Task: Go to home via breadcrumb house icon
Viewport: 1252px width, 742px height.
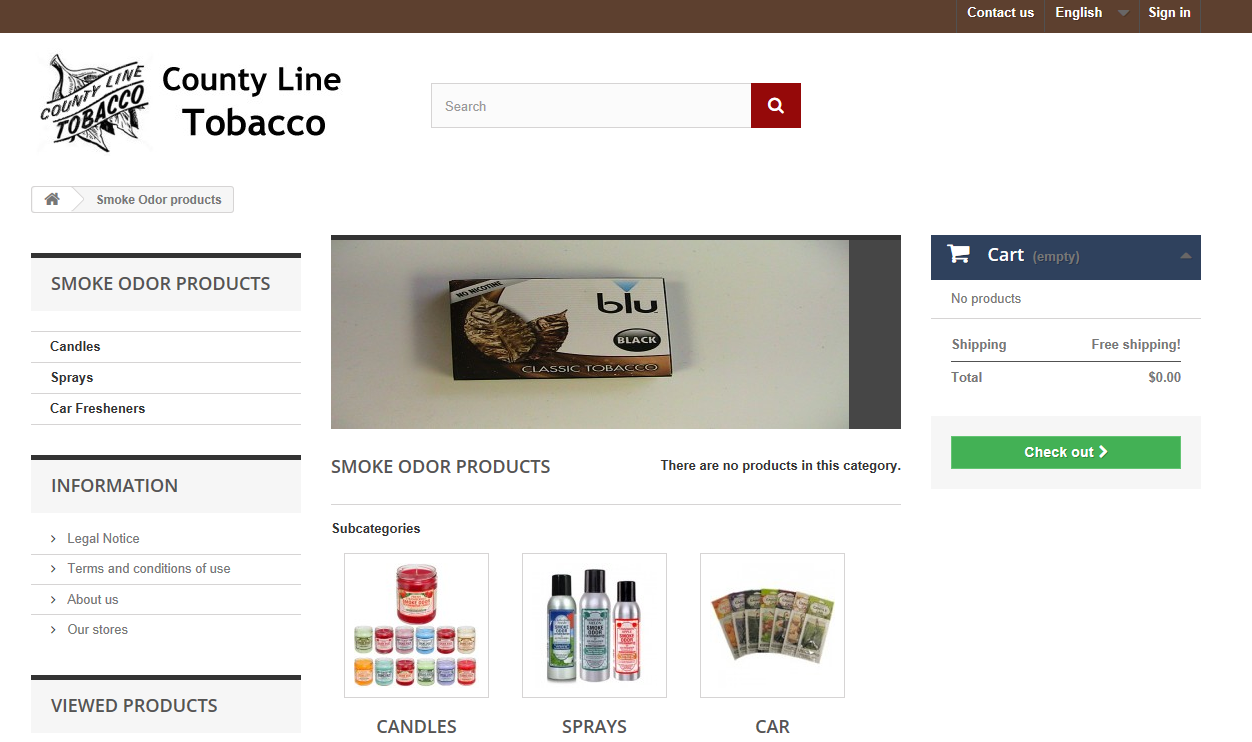Action: [52, 199]
